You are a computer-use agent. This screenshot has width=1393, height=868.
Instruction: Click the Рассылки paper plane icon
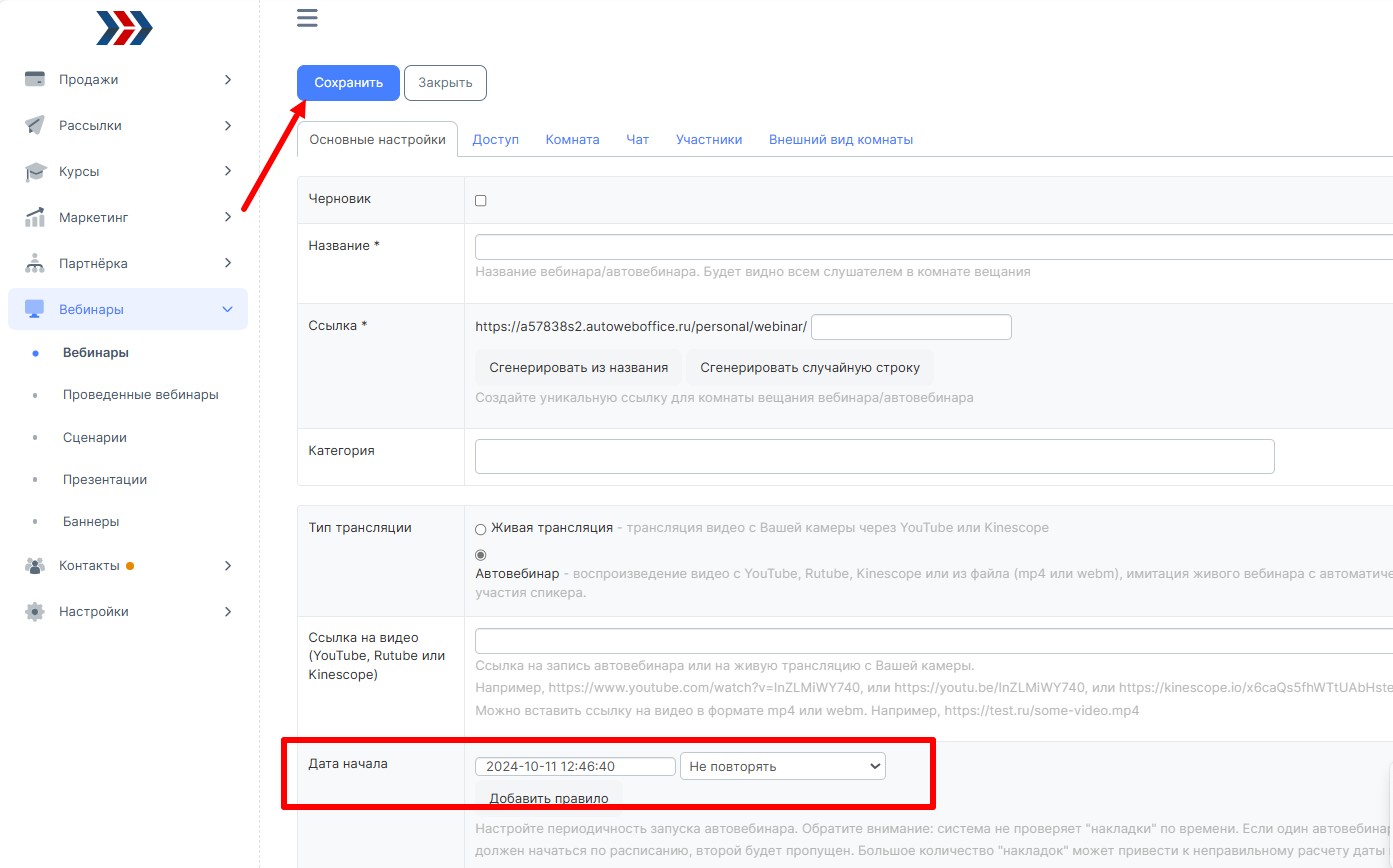pos(35,125)
